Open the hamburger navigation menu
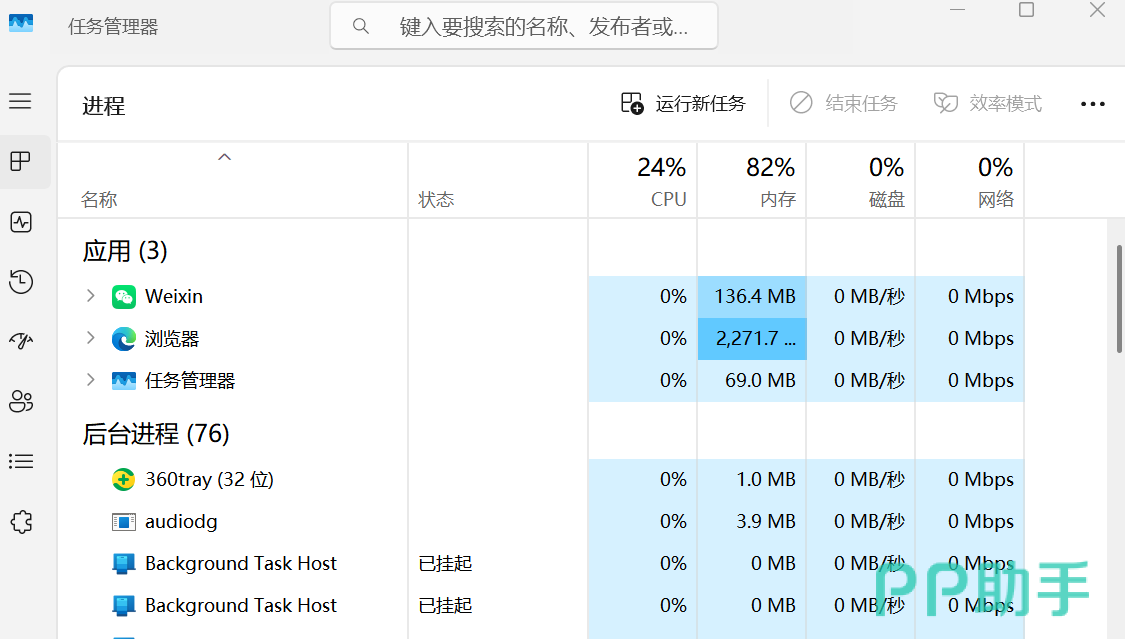Screen dimensions: 1125x639 point(20,101)
